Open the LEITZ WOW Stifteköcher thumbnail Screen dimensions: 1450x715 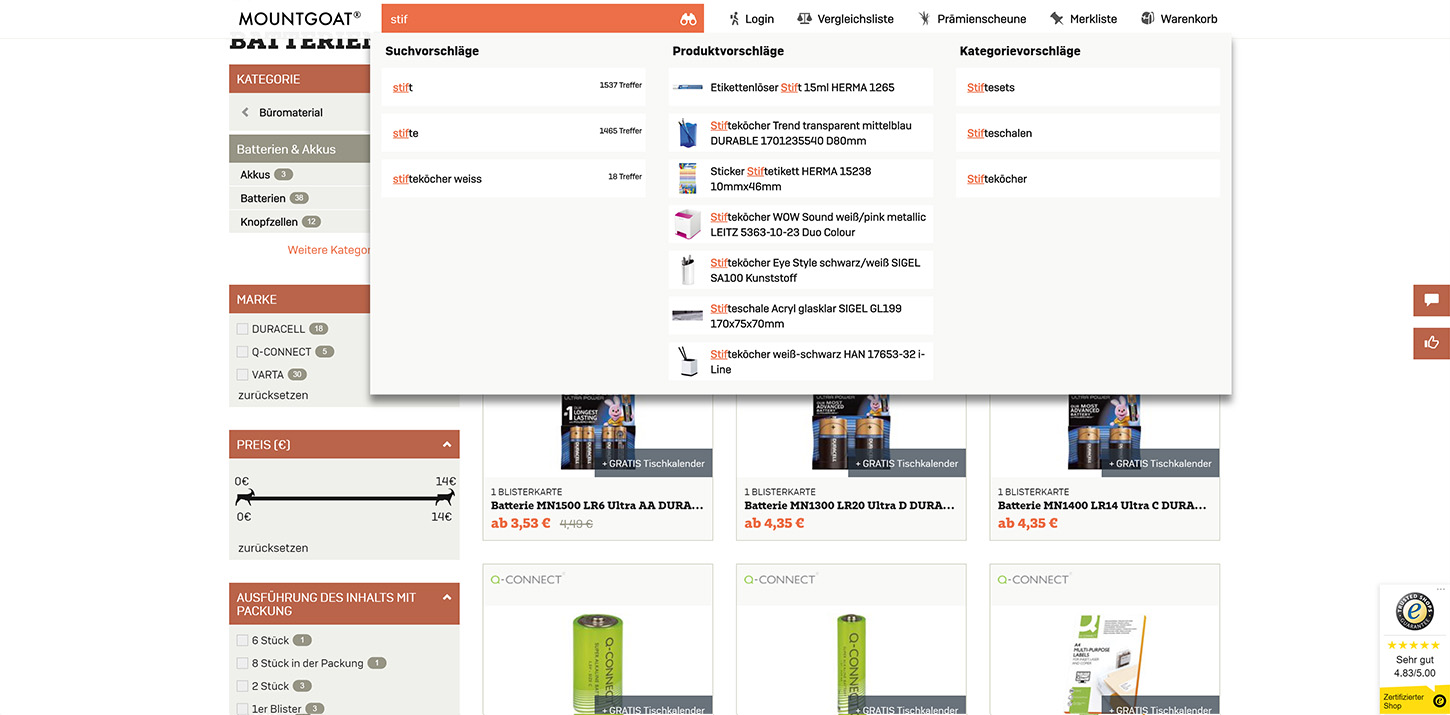(688, 224)
